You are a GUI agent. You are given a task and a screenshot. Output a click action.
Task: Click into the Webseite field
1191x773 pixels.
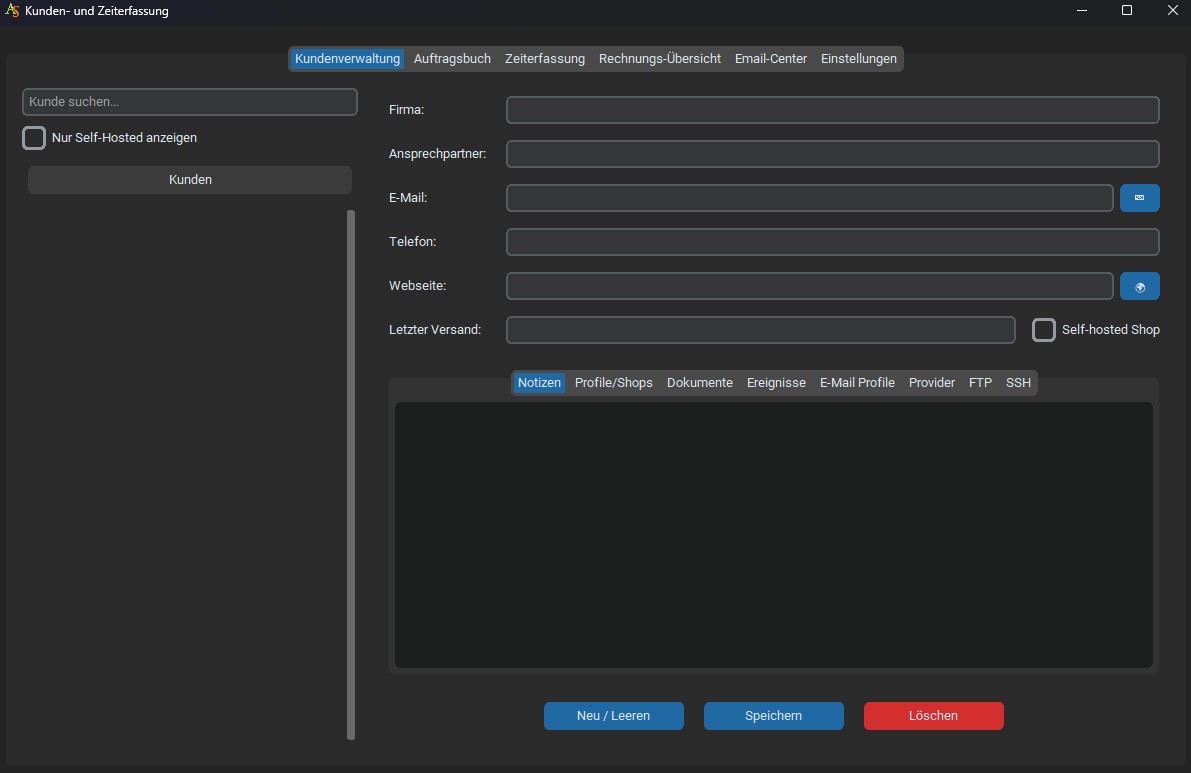tap(810, 286)
